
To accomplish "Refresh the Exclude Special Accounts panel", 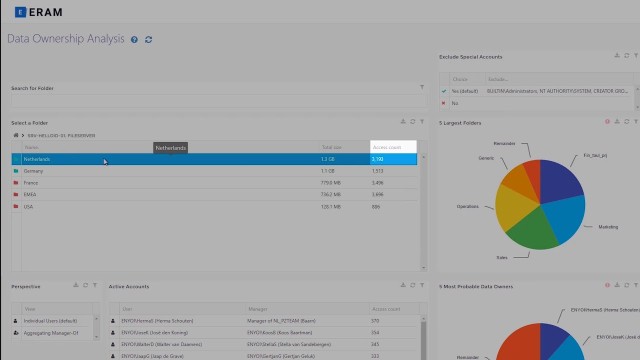I will click(x=627, y=56).
